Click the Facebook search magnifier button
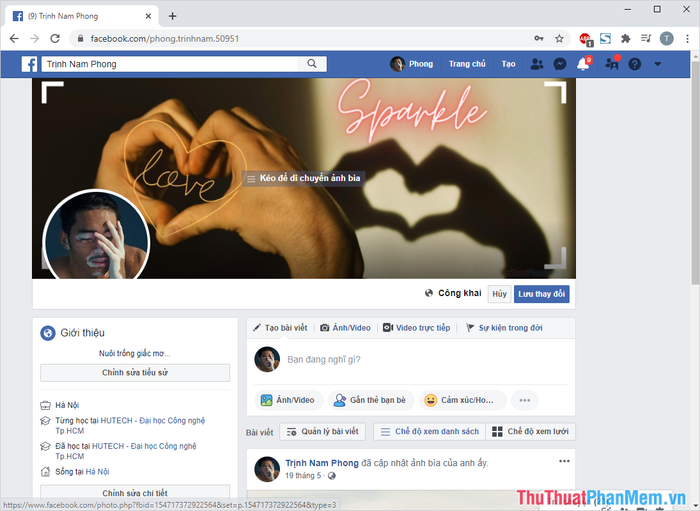The height and width of the screenshot is (511, 700). coord(312,64)
